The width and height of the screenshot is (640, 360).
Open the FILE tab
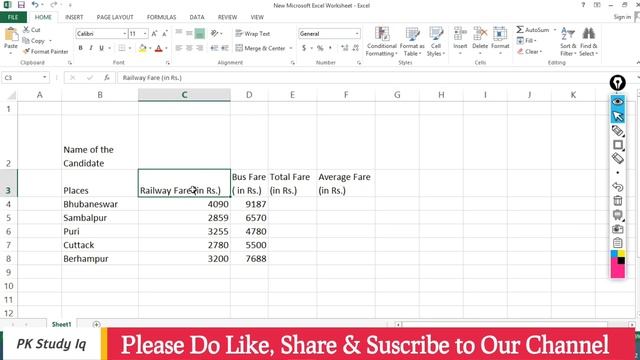coord(13,17)
